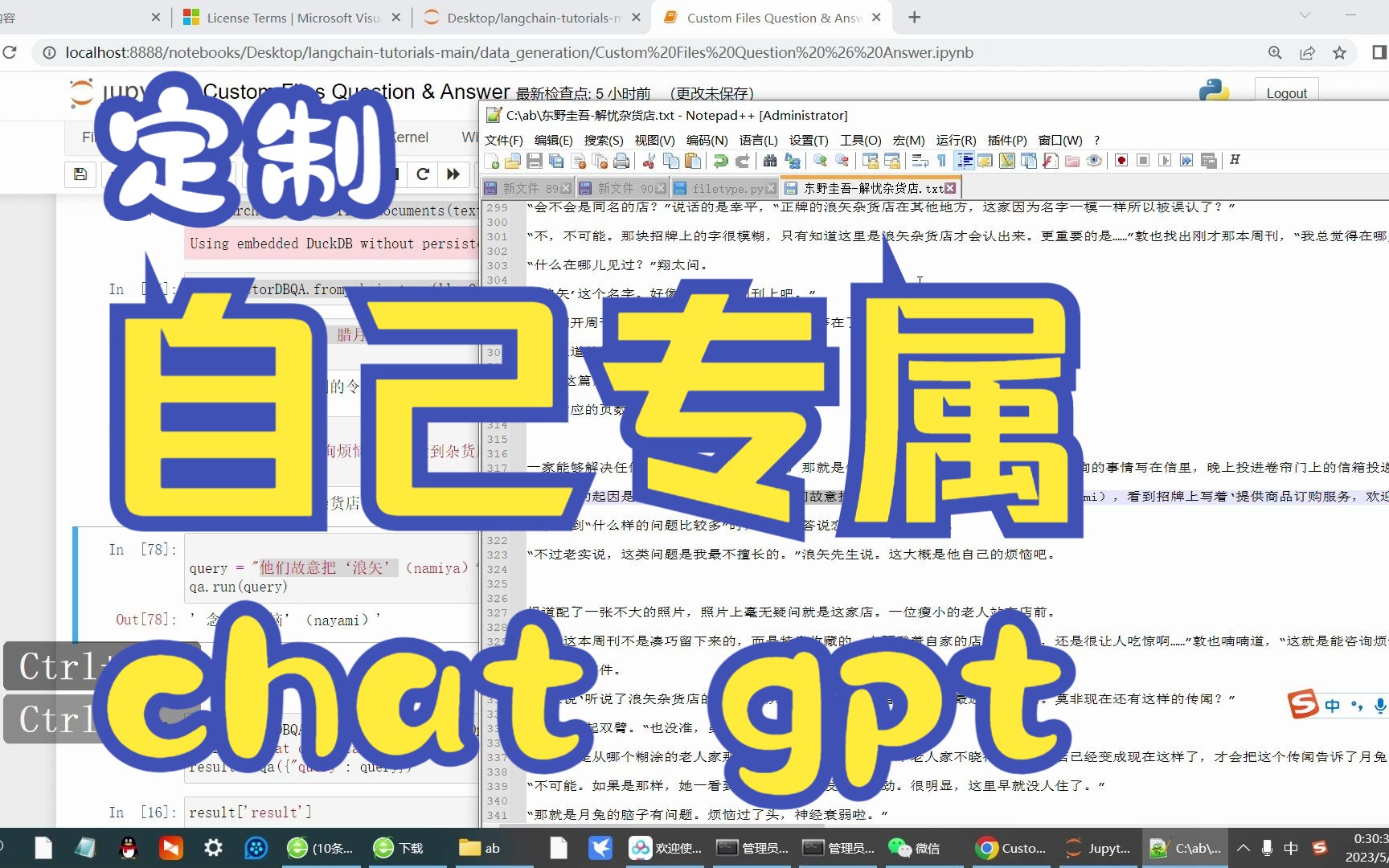
Task: Open the QQ penguin icon on taskbar
Action: [x=128, y=848]
